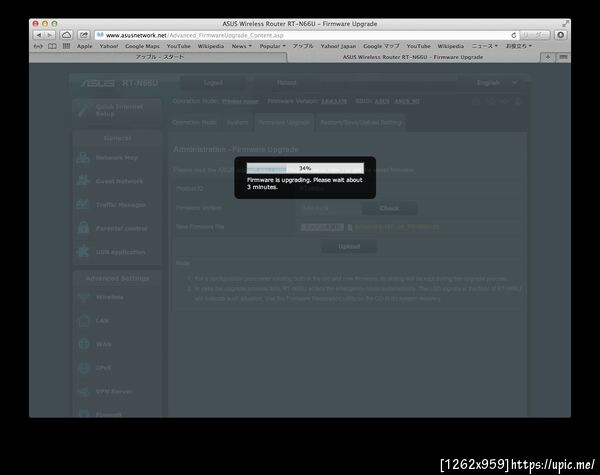Open the Yahoo! bookmark
The height and width of the screenshot is (475, 600).
pyautogui.click(x=109, y=46)
